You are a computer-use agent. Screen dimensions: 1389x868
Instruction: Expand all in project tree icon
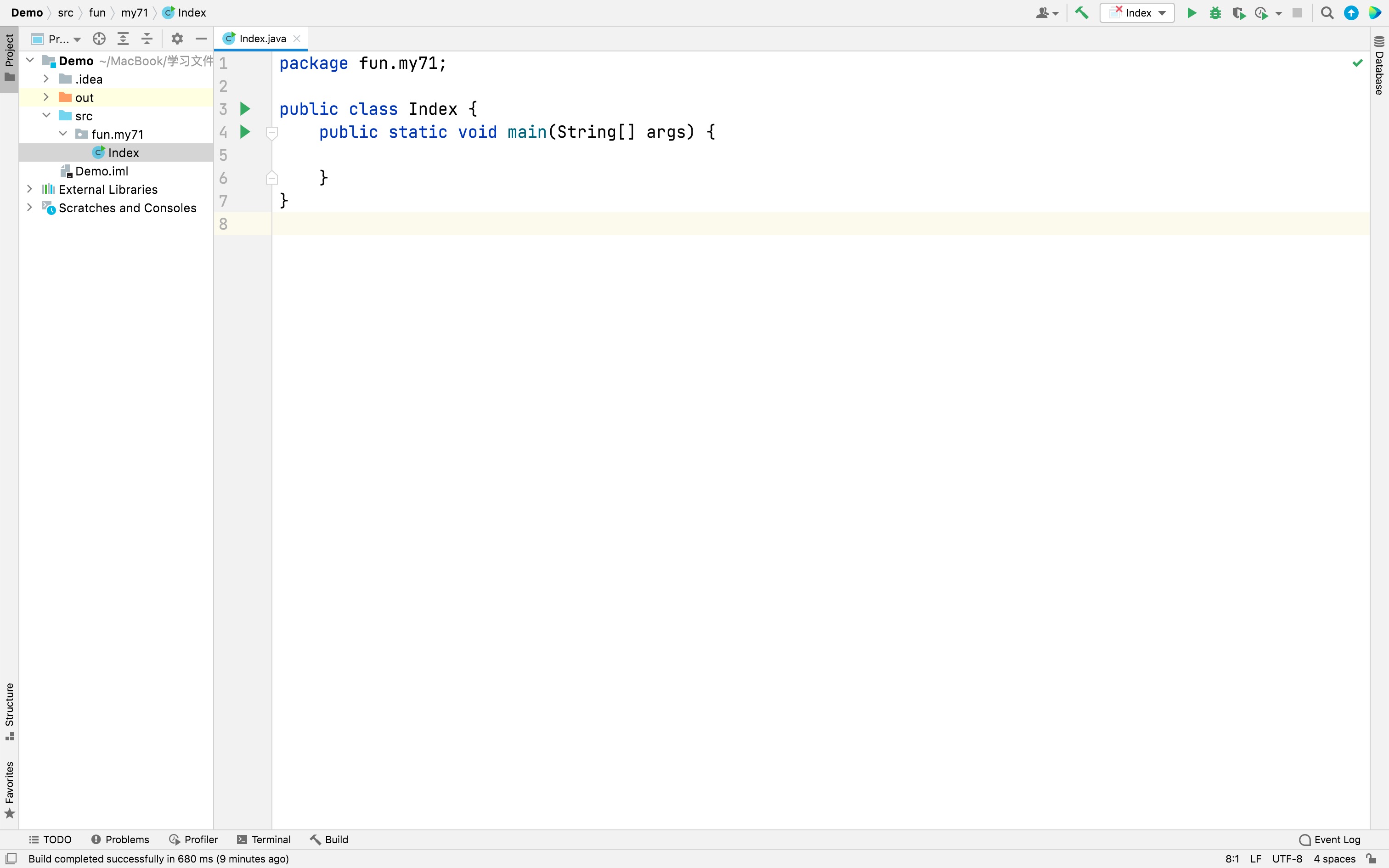point(123,39)
